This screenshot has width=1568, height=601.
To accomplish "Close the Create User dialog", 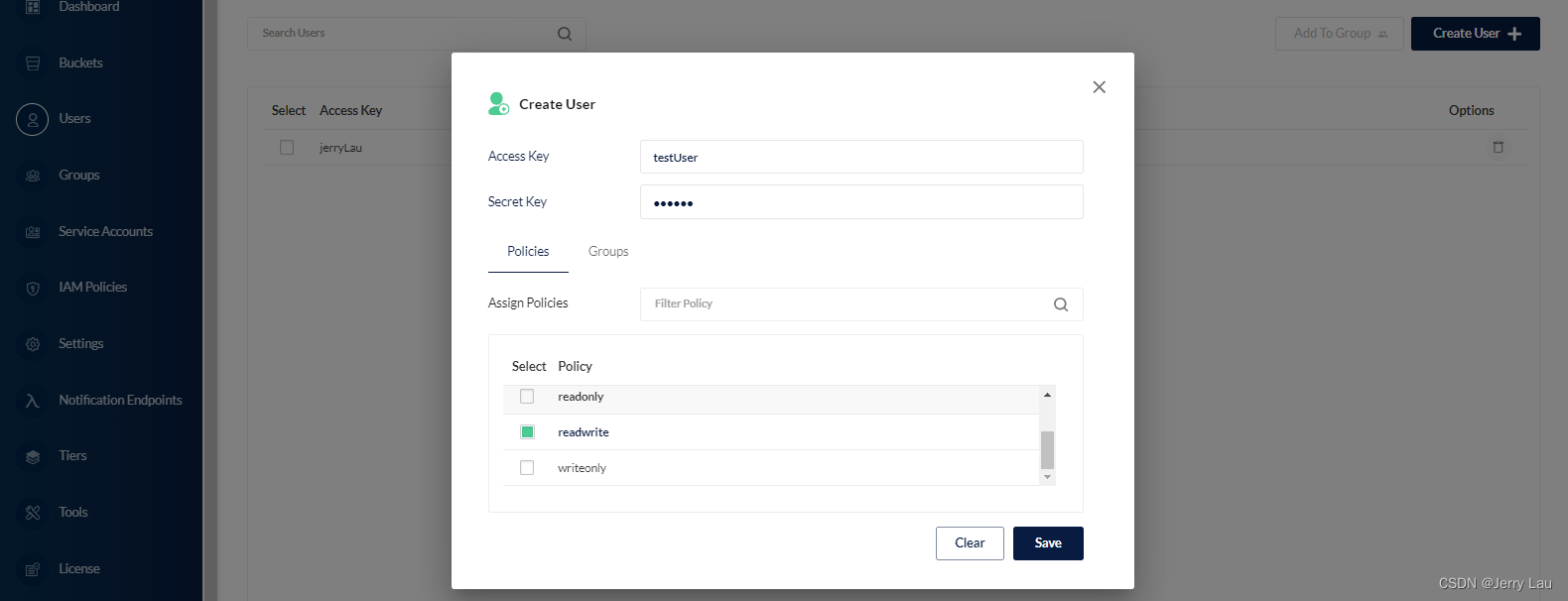I will click(x=1099, y=87).
